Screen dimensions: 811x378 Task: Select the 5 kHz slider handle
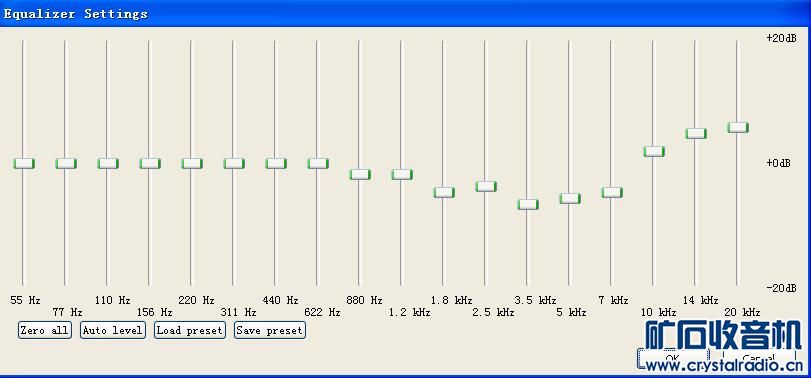tap(570, 199)
